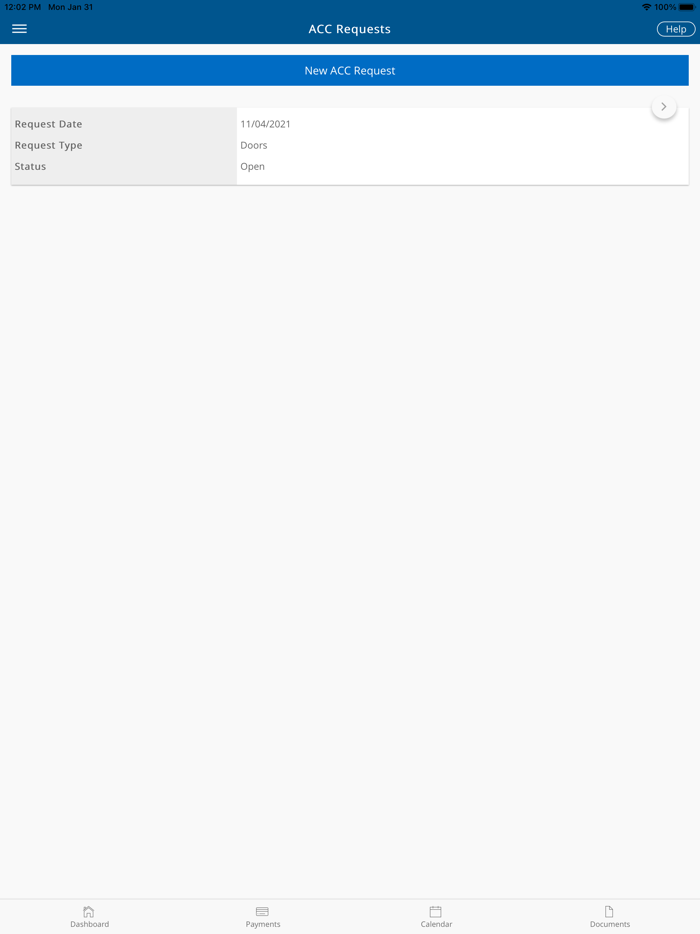Expand request details with the chevron arrow
Image resolution: width=700 pixels, height=934 pixels.
tap(664, 107)
